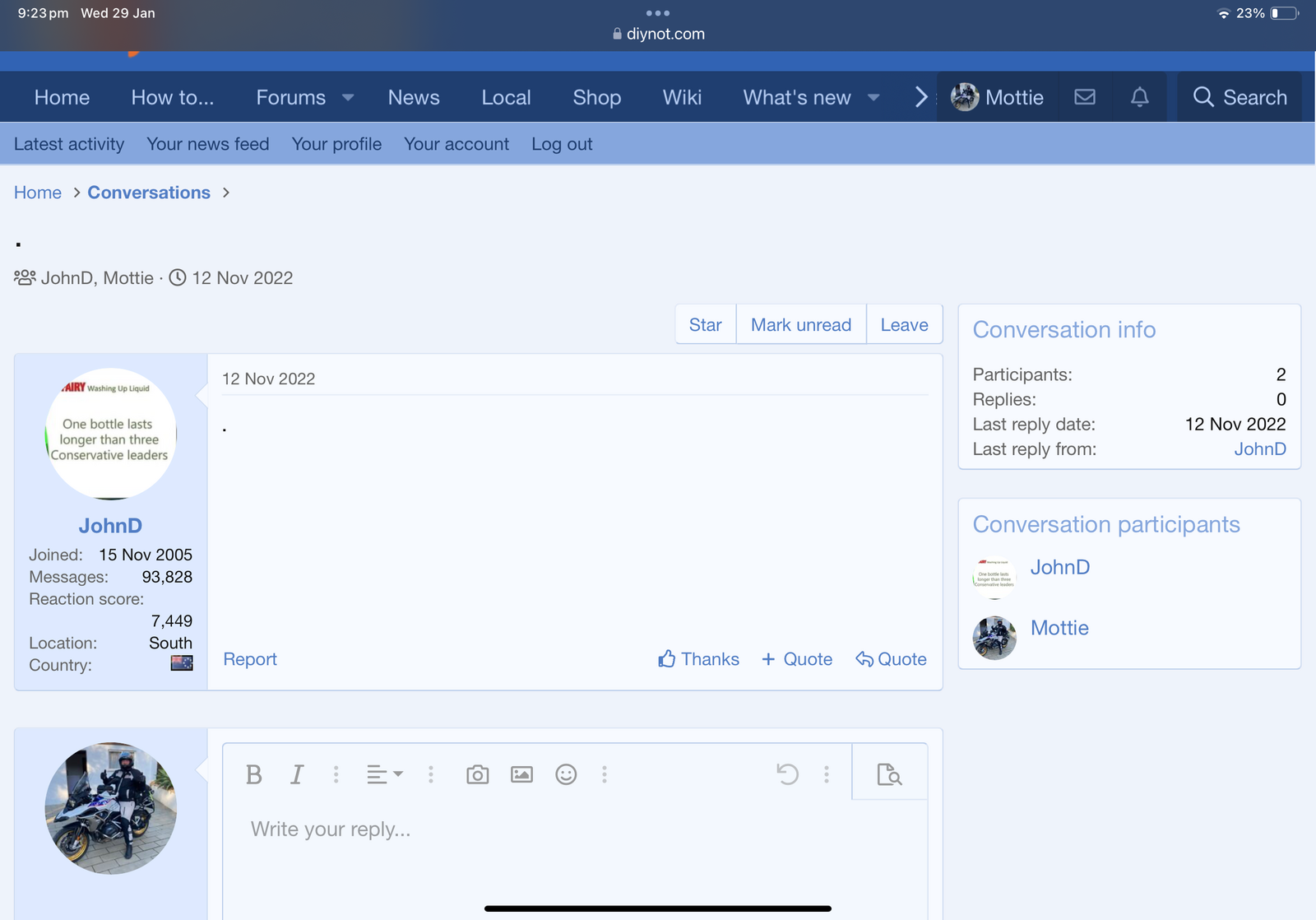Open the smilies emoji picker
The height and width of the screenshot is (920, 1316).
566,774
